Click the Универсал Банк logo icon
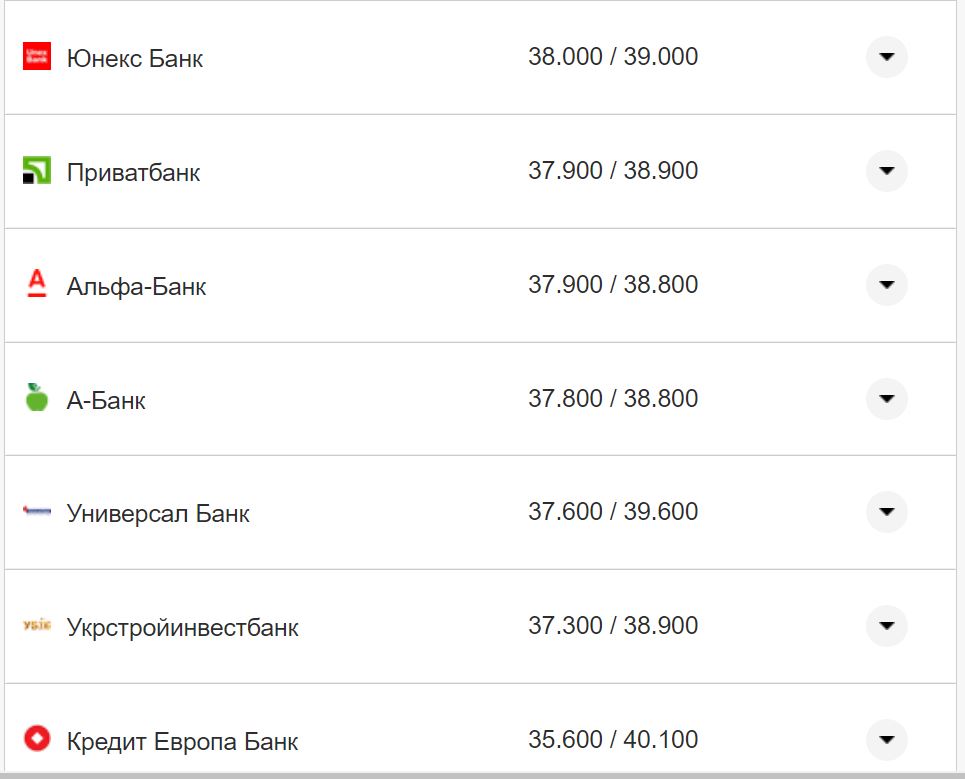 click(37, 512)
